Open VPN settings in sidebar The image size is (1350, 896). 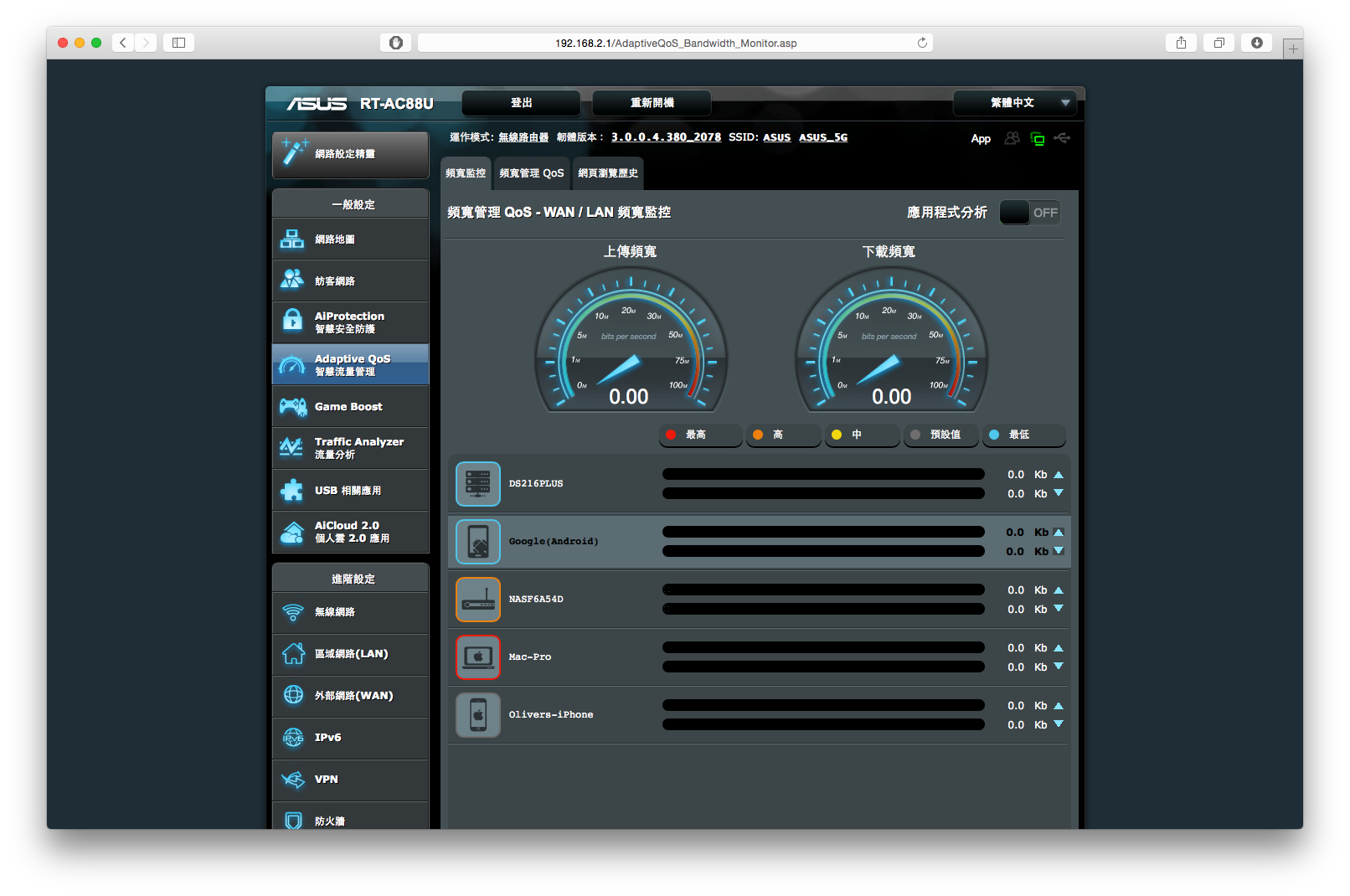tap(350, 780)
